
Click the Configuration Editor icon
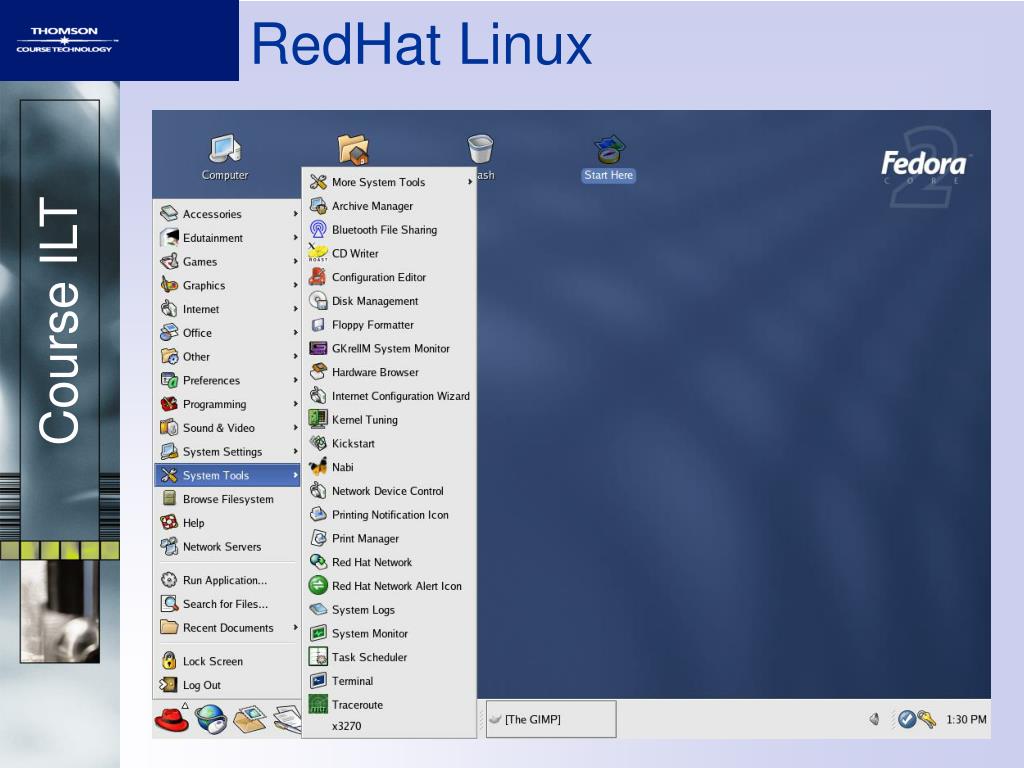pyautogui.click(x=318, y=278)
